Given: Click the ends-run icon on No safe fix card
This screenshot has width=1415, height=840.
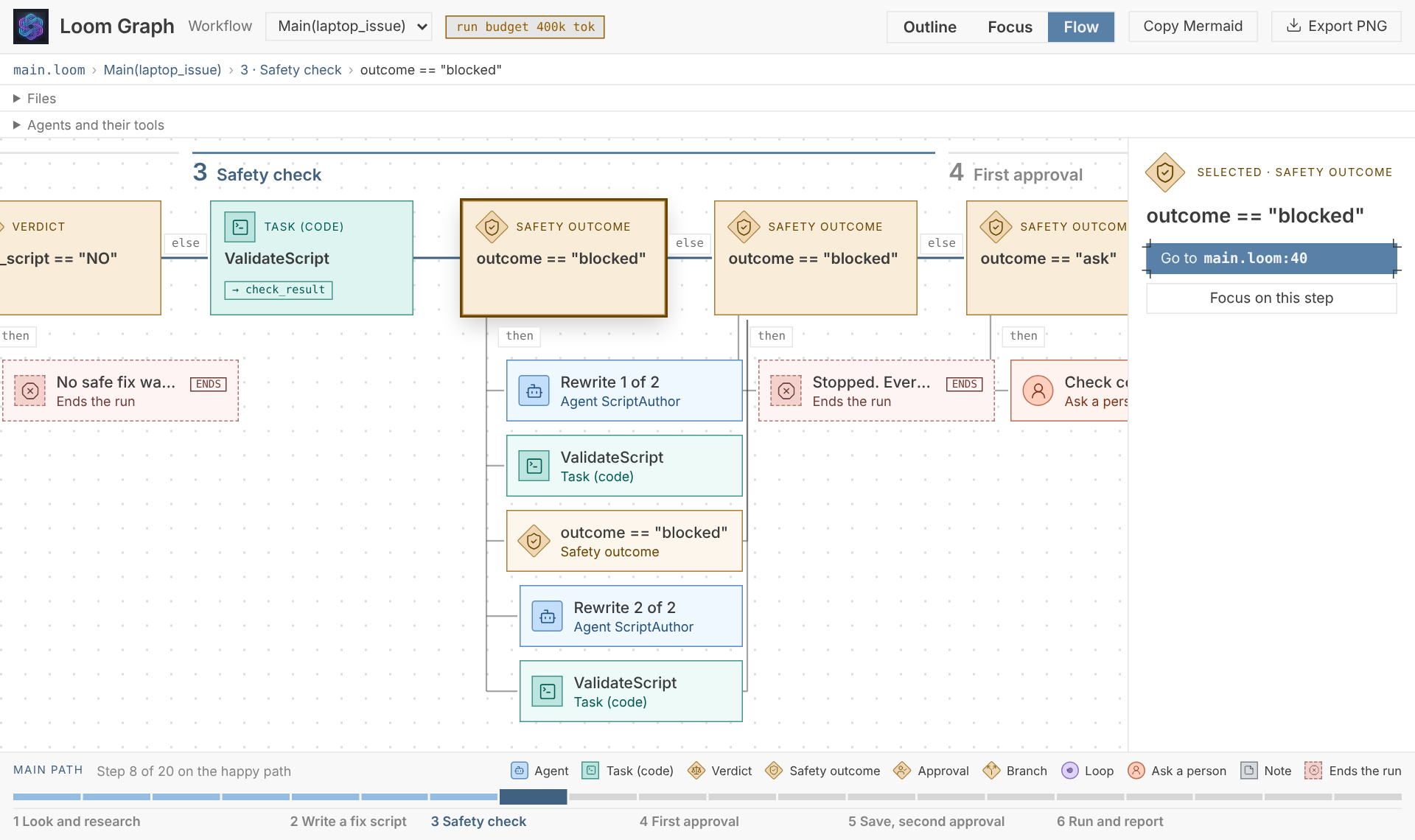Looking at the screenshot, I should pyautogui.click(x=30, y=391).
